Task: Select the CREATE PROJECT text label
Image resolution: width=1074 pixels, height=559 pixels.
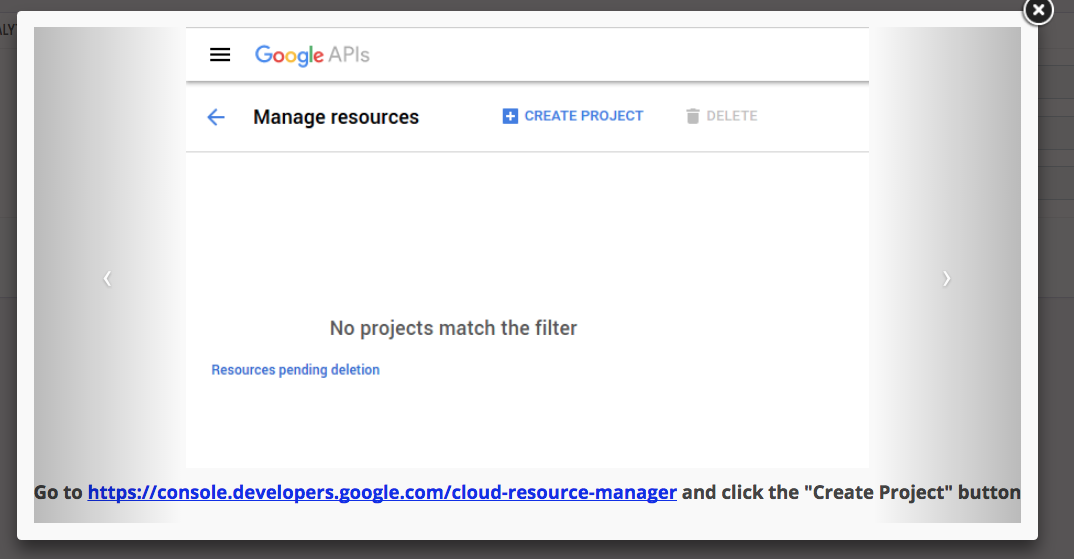Action: (584, 116)
